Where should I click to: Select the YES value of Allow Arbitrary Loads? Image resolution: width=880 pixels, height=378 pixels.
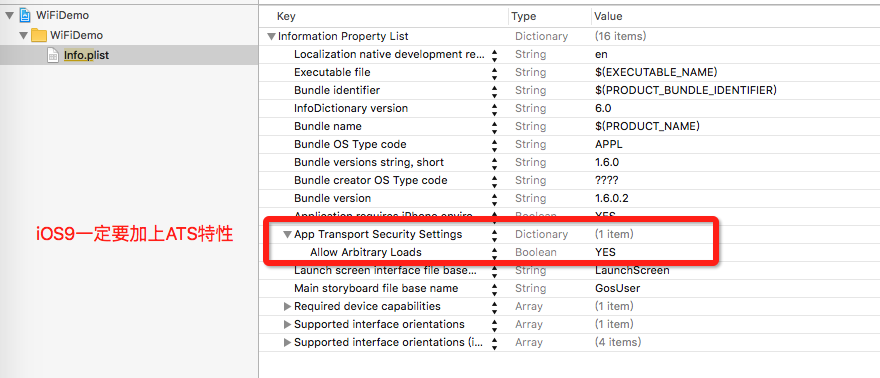[605, 252]
